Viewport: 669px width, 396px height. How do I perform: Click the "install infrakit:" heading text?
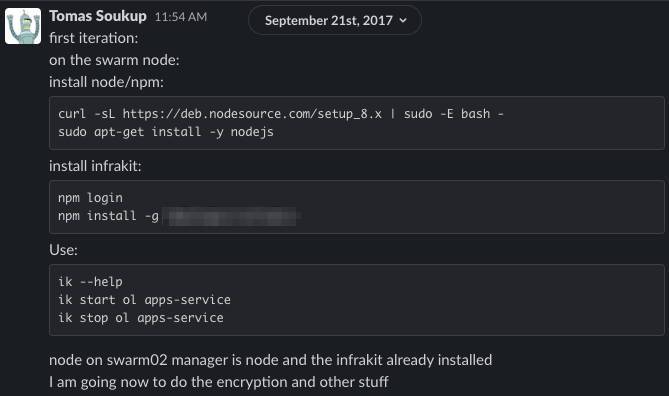(95, 166)
